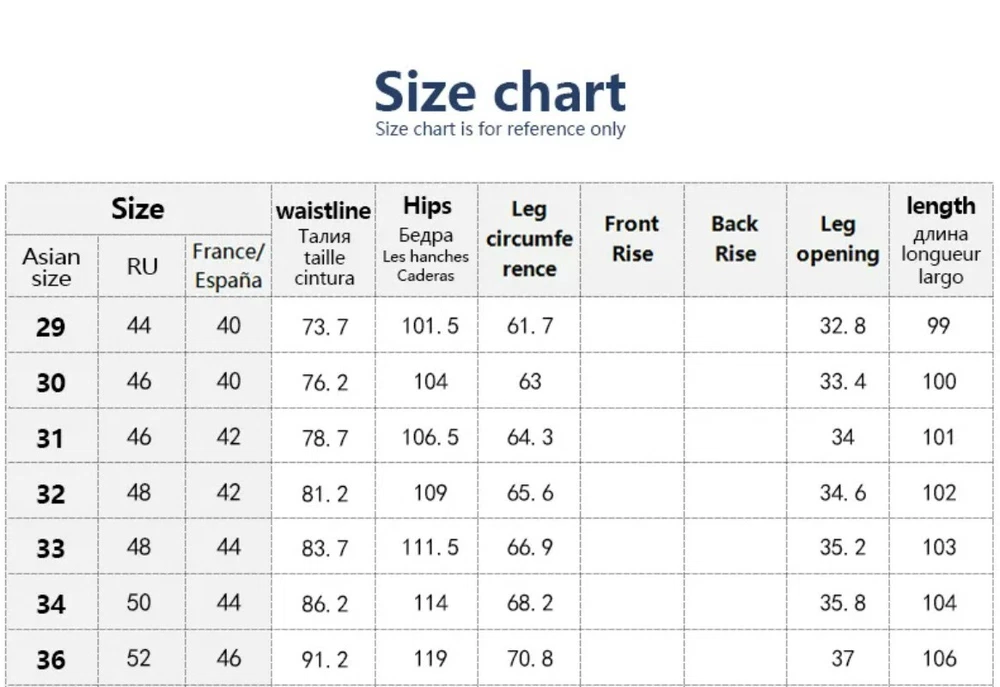
Task: Click the 'Front Rise' column header
Action: 632,239
